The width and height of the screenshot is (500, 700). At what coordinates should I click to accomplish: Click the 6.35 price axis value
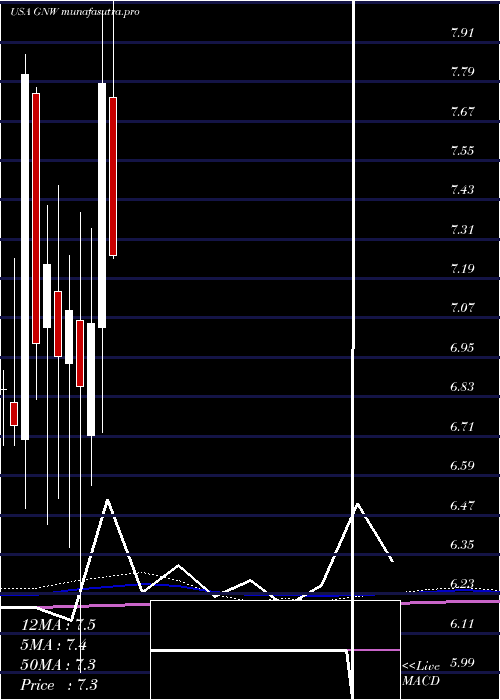click(x=462, y=545)
